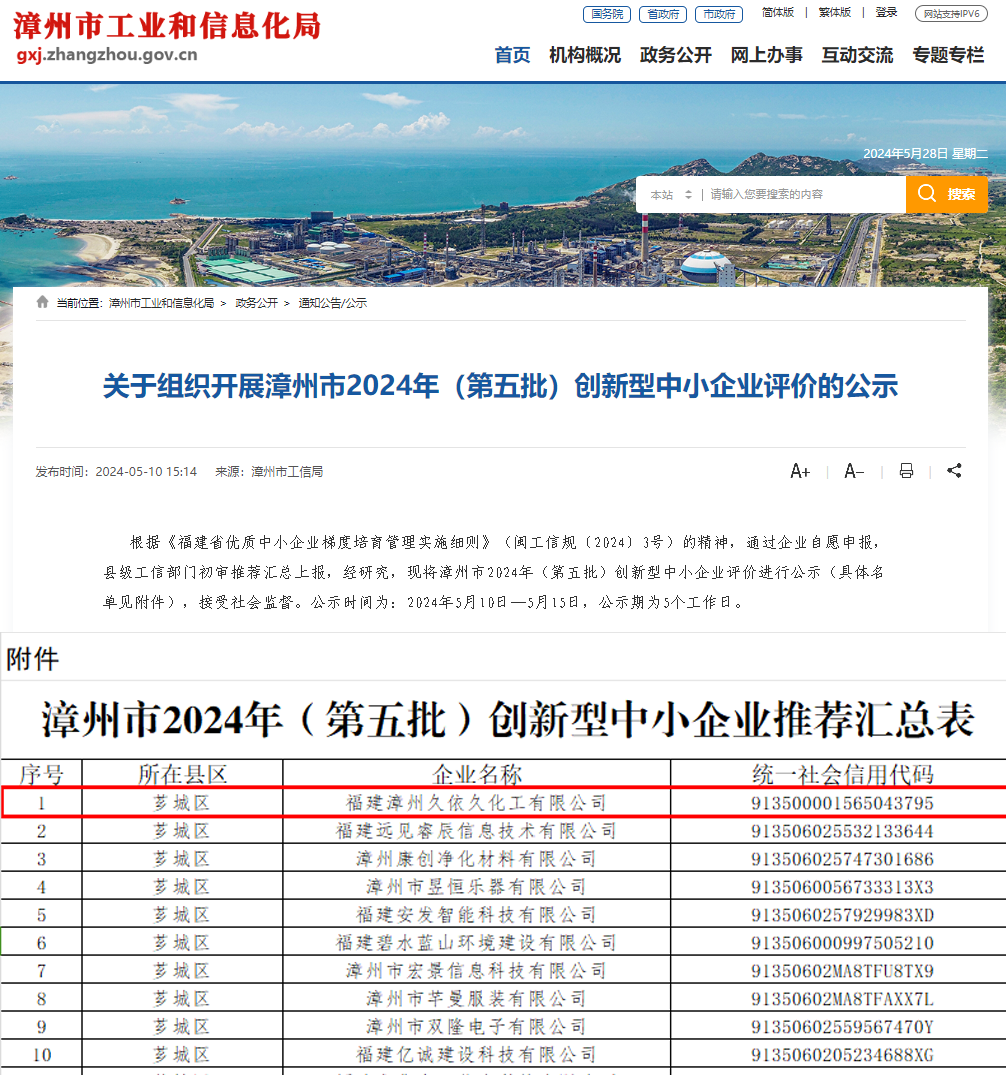
Task: Go to 政务公开 in top navigation
Action: click(x=675, y=55)
